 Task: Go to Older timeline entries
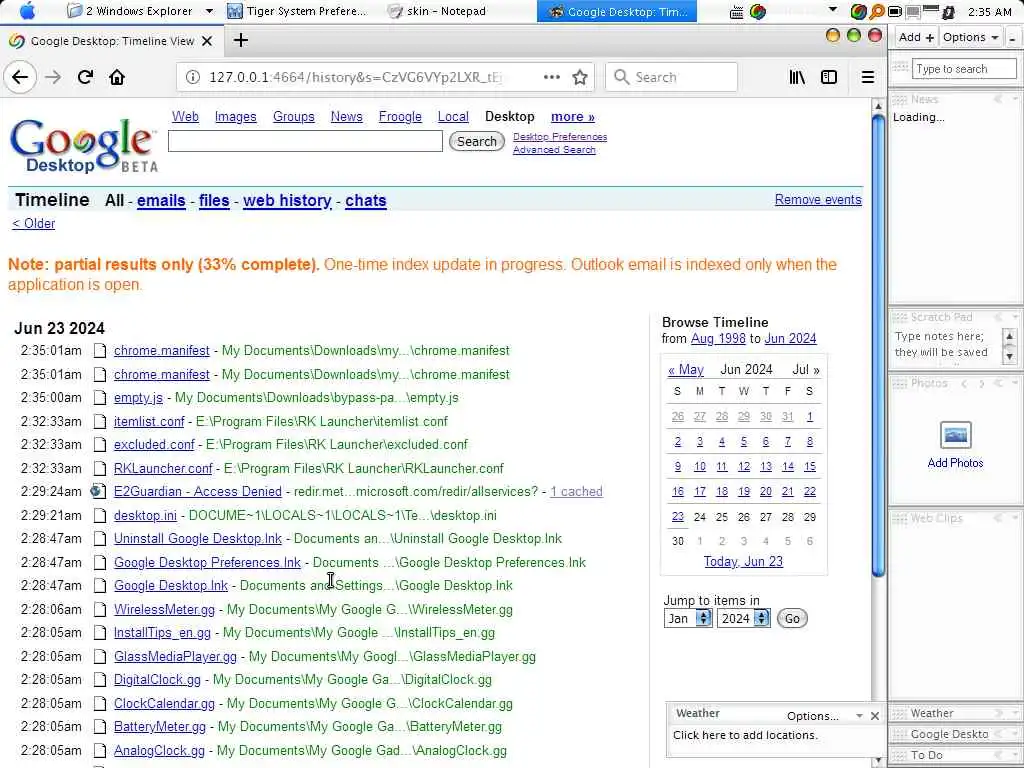[x=33, y=223]
